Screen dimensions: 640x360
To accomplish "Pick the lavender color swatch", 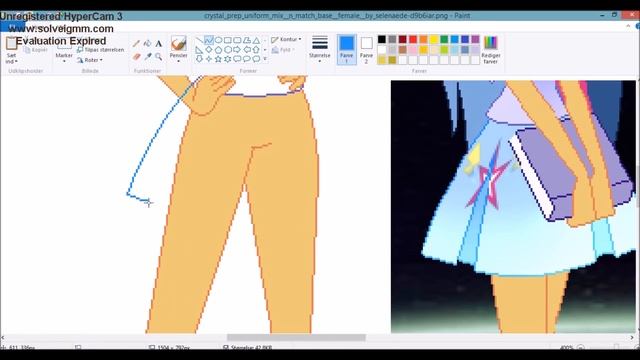I will 475,50.
